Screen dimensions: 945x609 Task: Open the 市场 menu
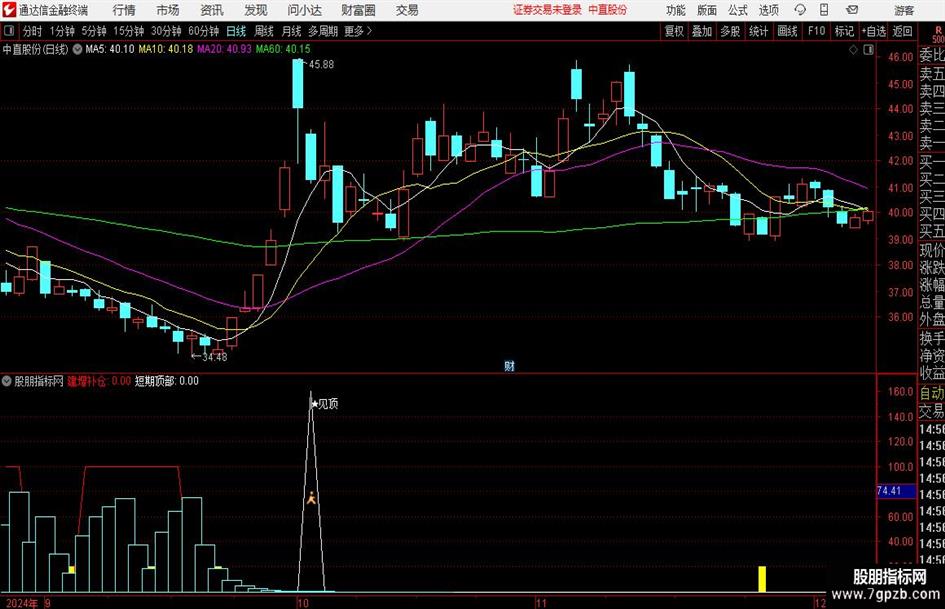click(168, 10)
